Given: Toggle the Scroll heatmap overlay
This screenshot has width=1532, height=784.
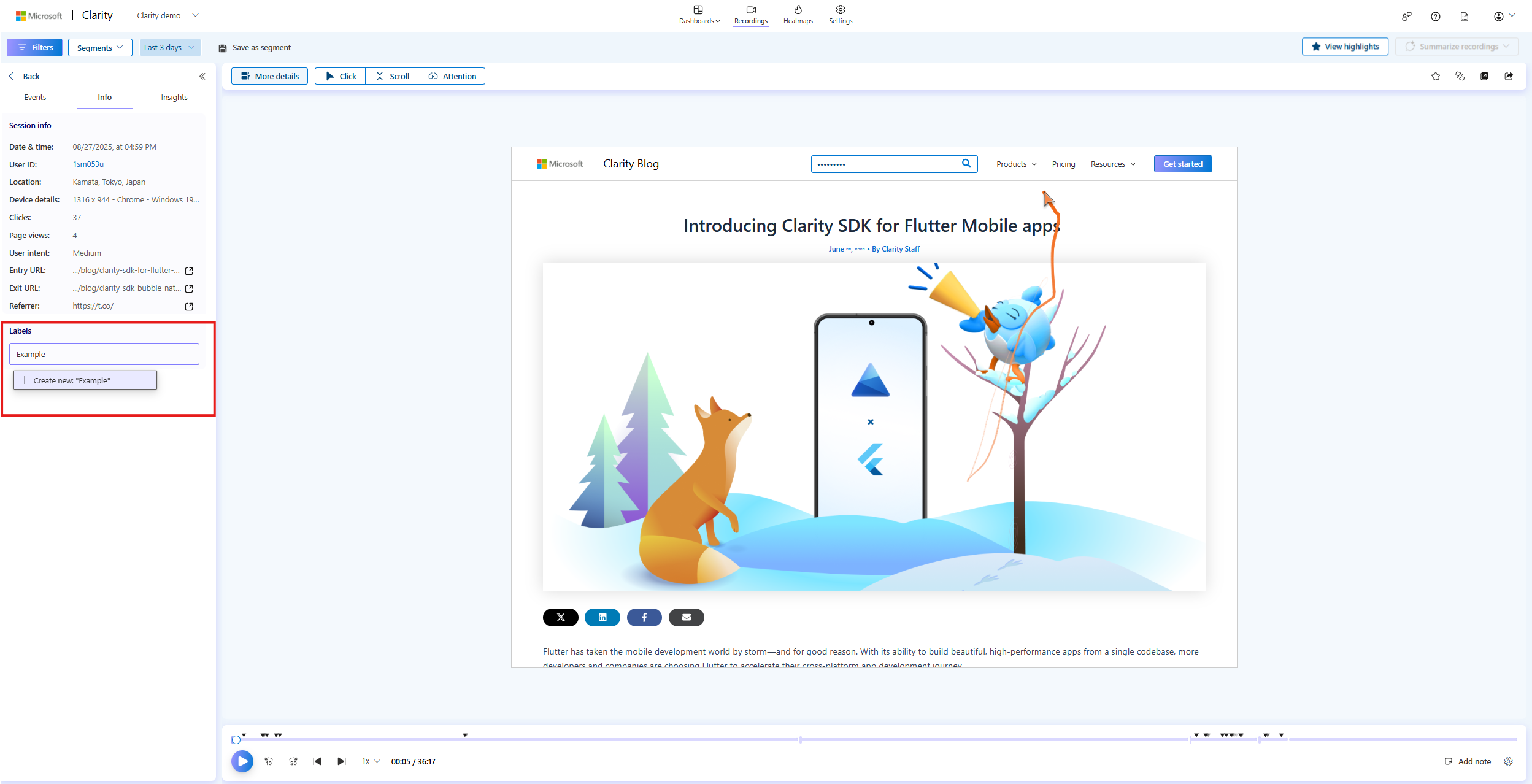Looking at the screenshot, I should 392,76.
